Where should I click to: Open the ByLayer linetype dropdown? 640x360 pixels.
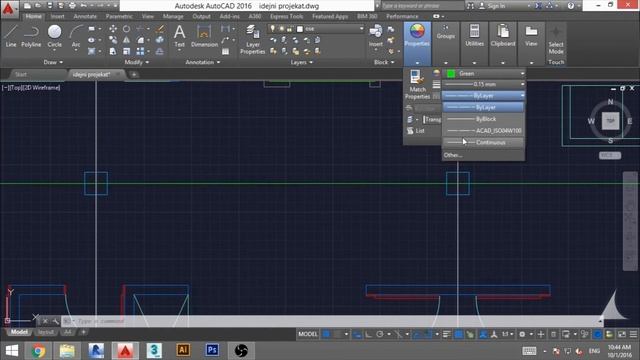pyautogui.click(x=484, y=96)
